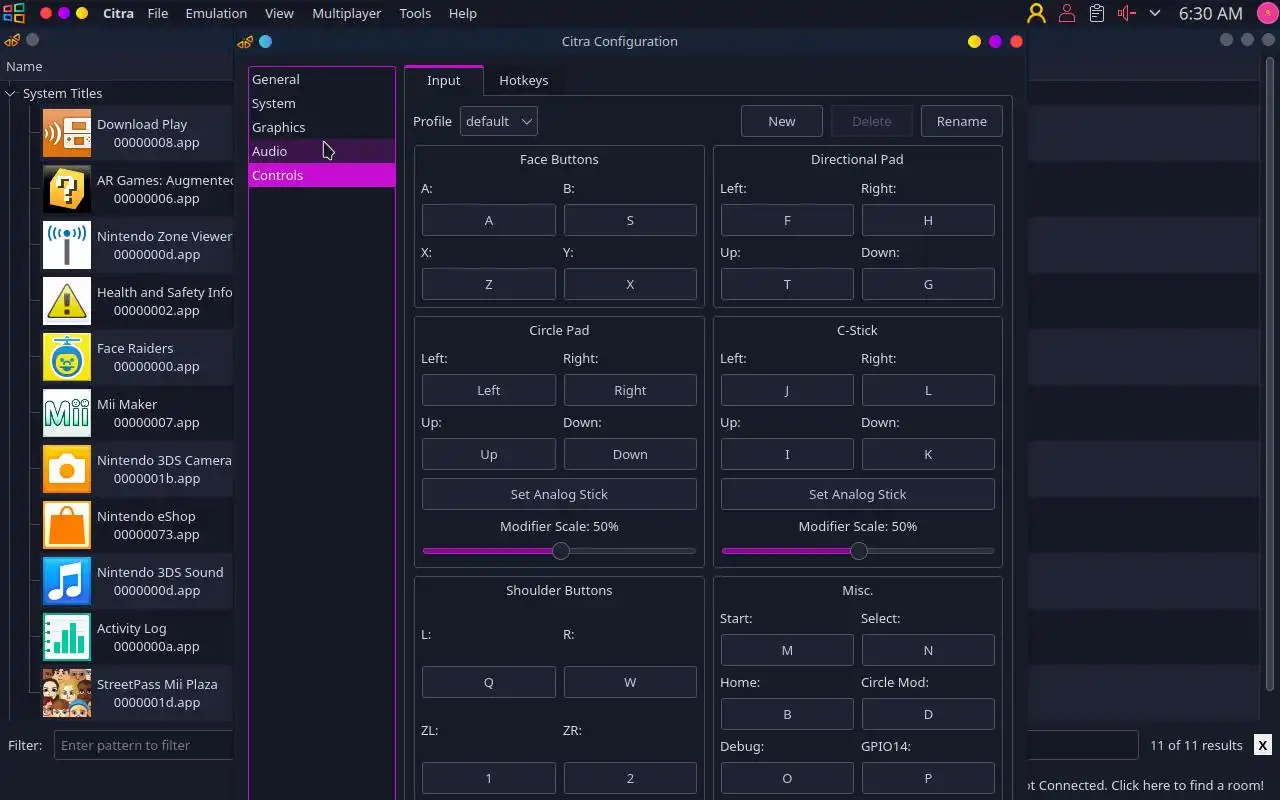Open the View menu
The width and height of the screenshot is (1280, 800).
click(279, 13)
